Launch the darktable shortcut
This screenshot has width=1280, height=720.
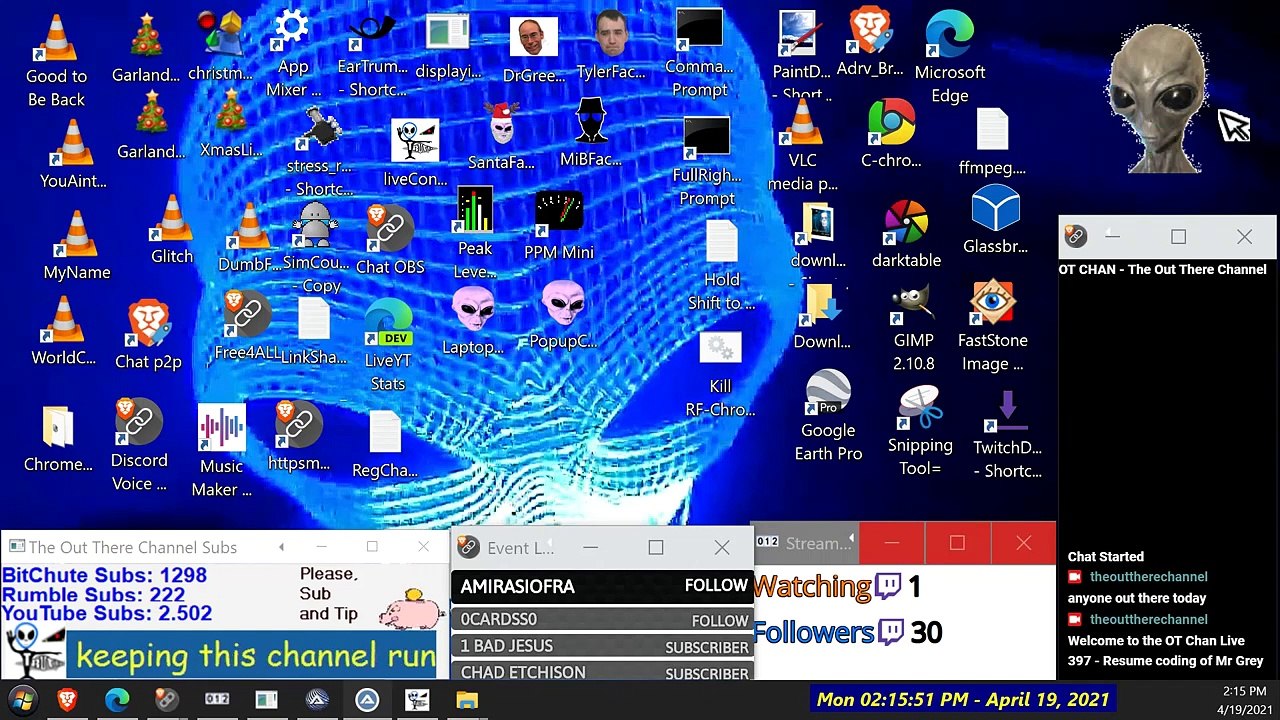[x=906, y=234]
